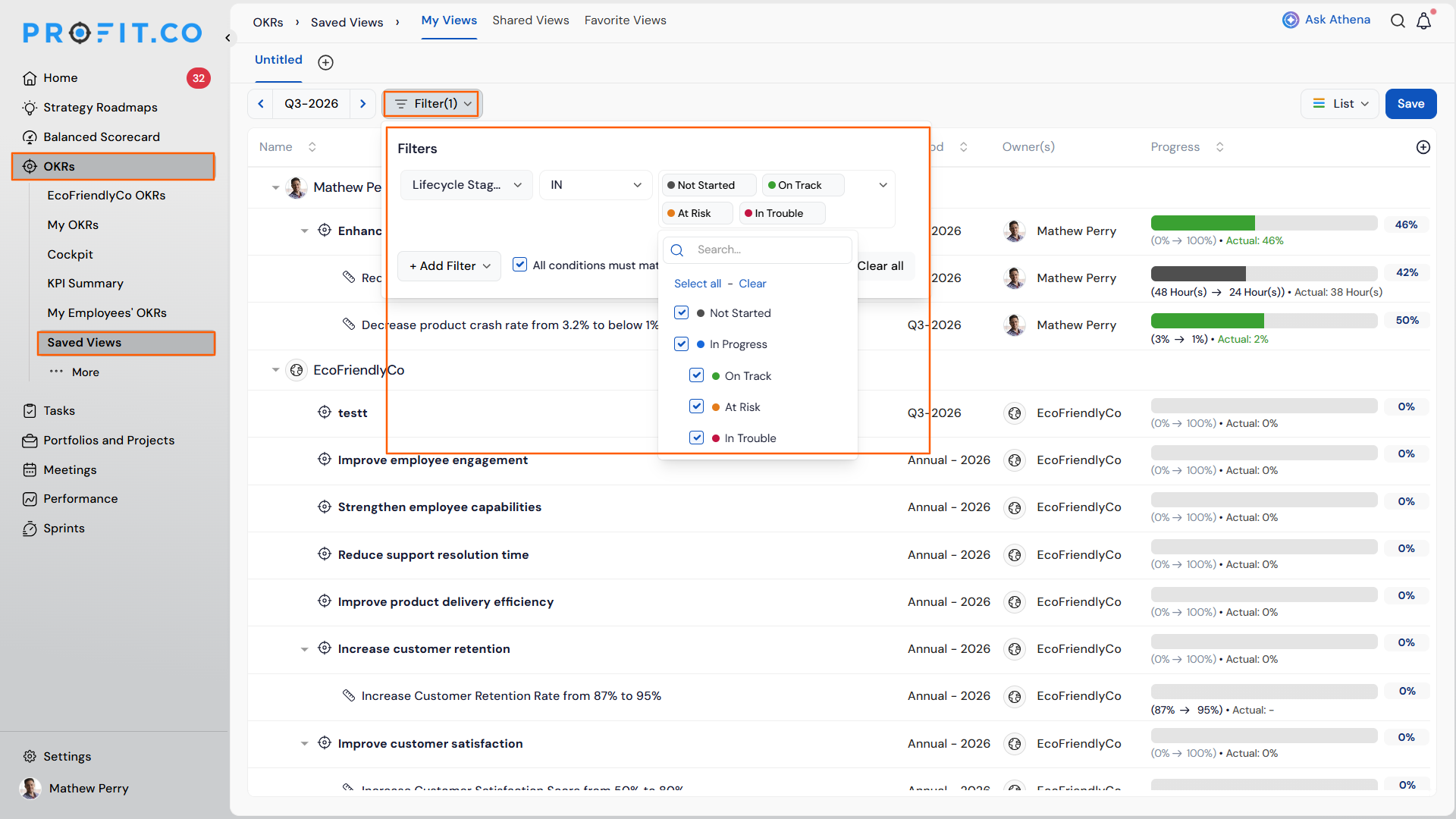Sort by the Progress column
This screenshot has height=819, width=1456.
[1219, 147]
